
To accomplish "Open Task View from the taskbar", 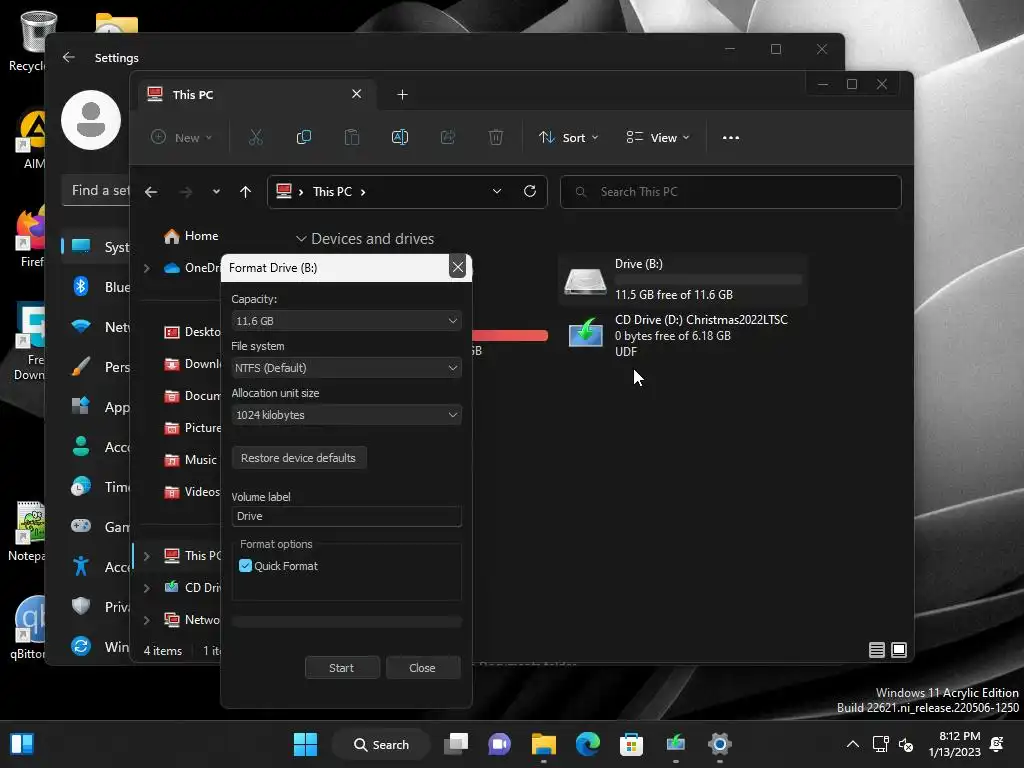I will coord(456,744).
